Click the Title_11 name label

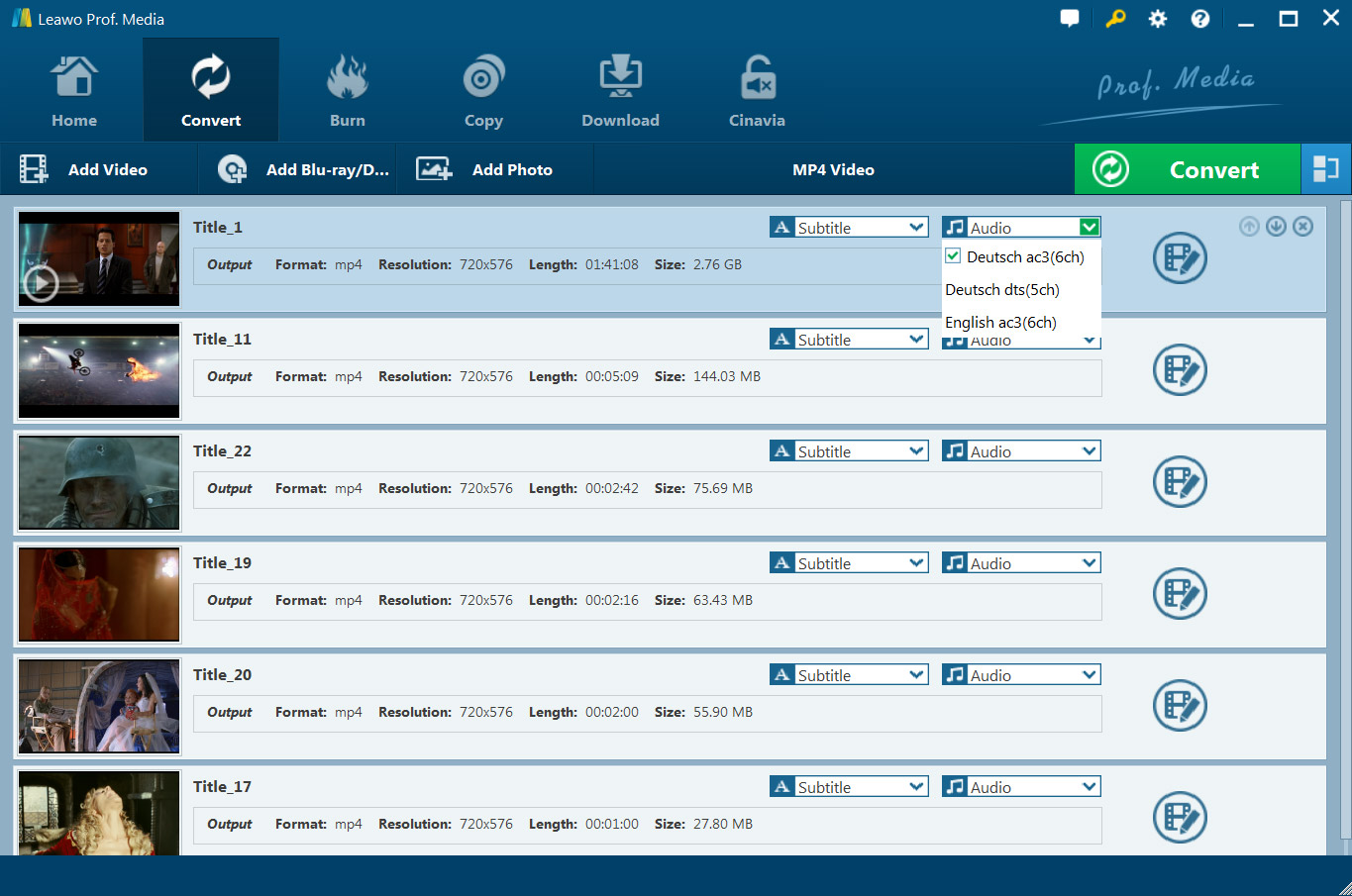pyautogui.click(x=222, y=339)
